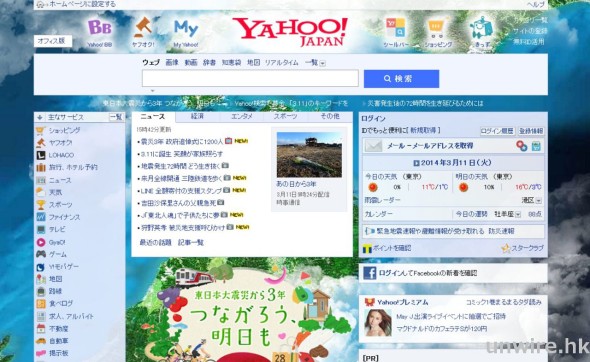Viewport: 590px width, 362px height.
Task: Click the 食べログ sidebar icon
Action: click(x=41, y=304)
